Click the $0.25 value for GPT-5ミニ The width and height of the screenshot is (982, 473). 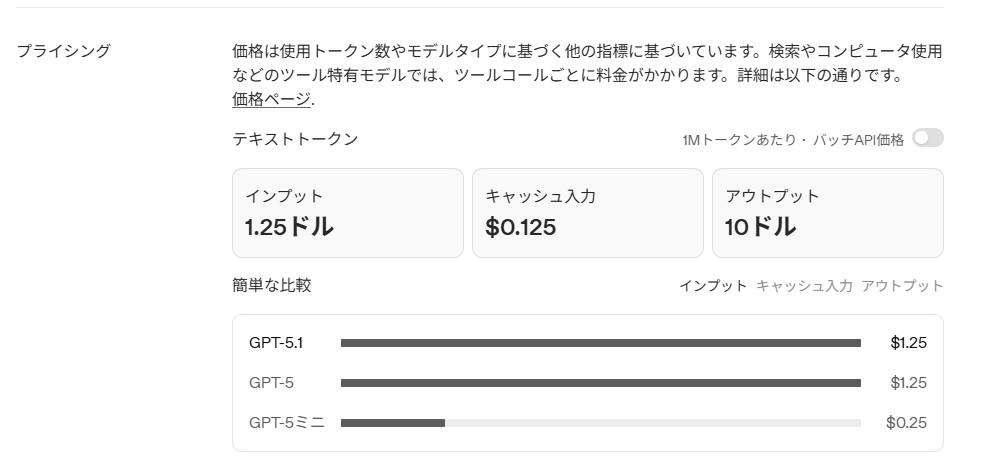tap(906, 423)
